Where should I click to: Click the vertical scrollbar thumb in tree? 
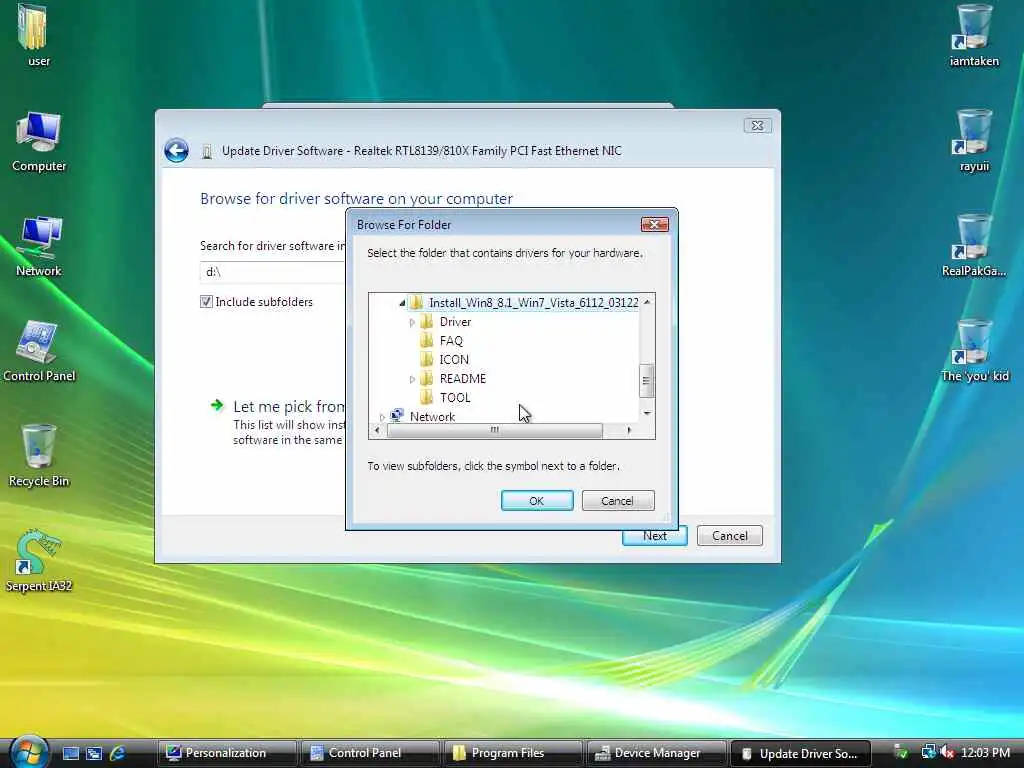coord(647,381)
